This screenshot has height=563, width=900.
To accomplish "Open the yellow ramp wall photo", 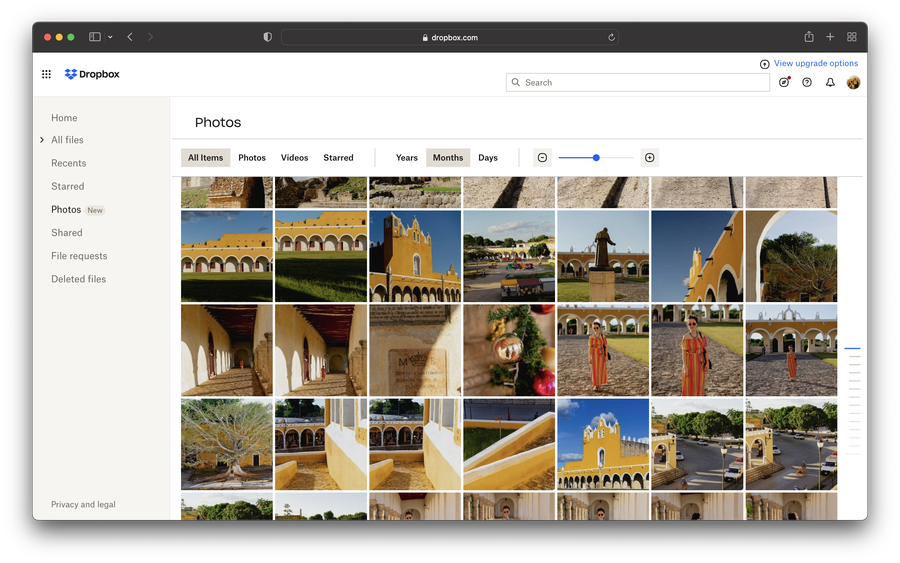I will 509,444.
